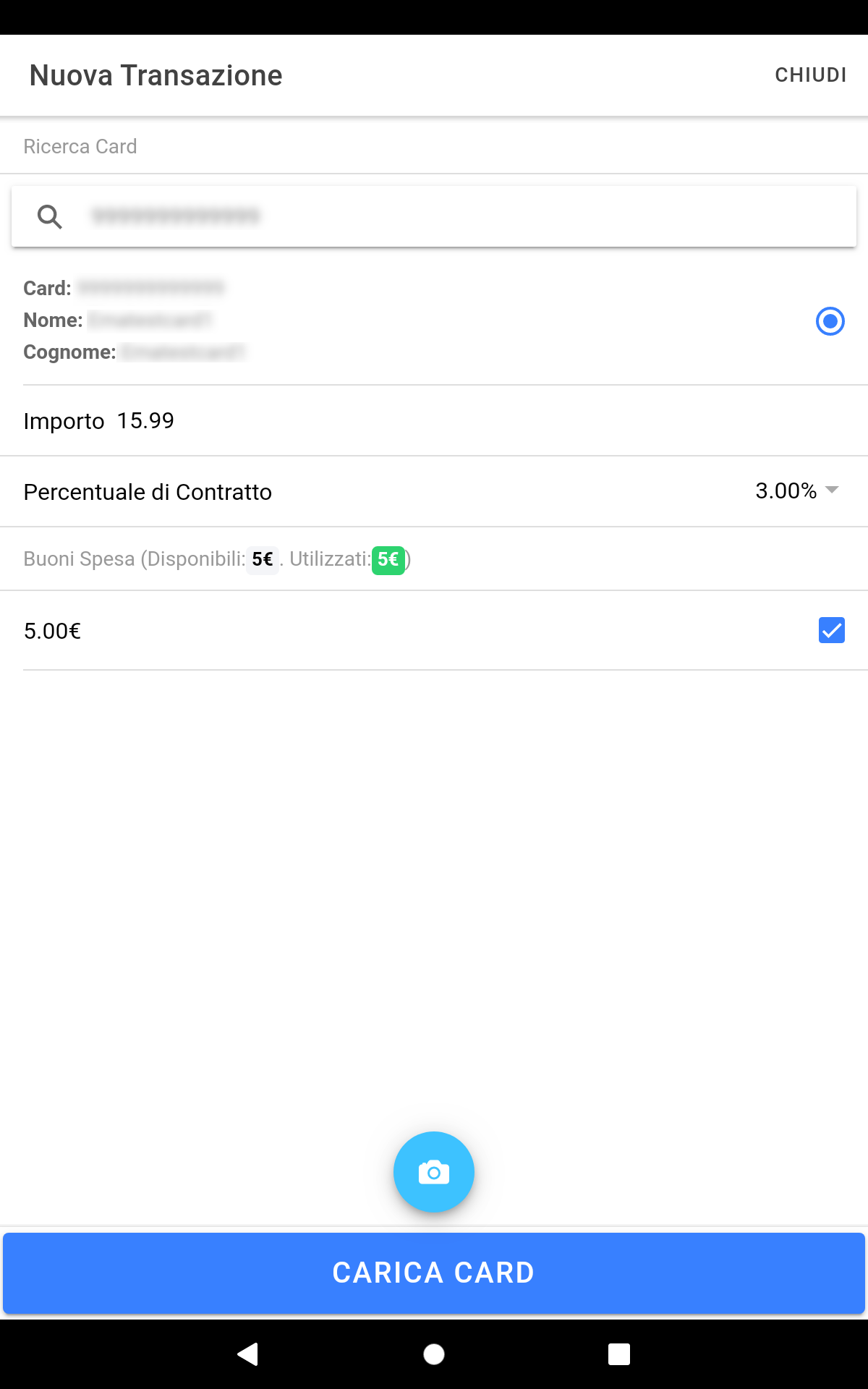Edit the Importo amount 15.99
Screen dimensions: 868x1389
coord(146,420)
